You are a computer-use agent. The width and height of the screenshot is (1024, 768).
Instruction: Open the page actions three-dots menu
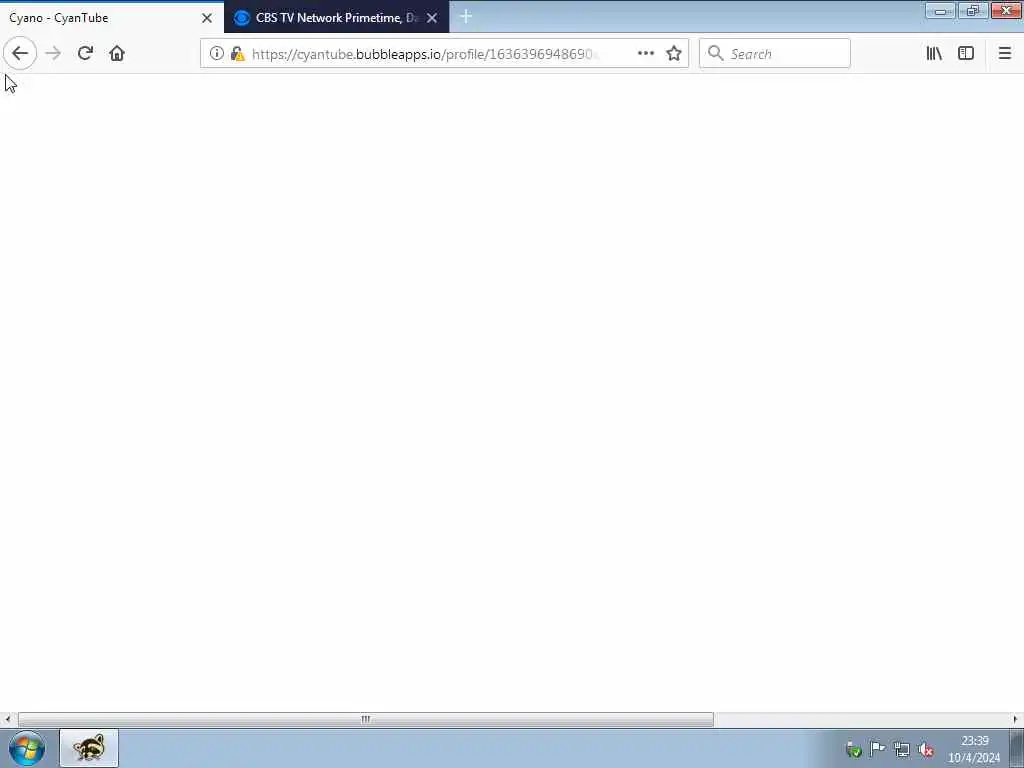tap(645, 54)
